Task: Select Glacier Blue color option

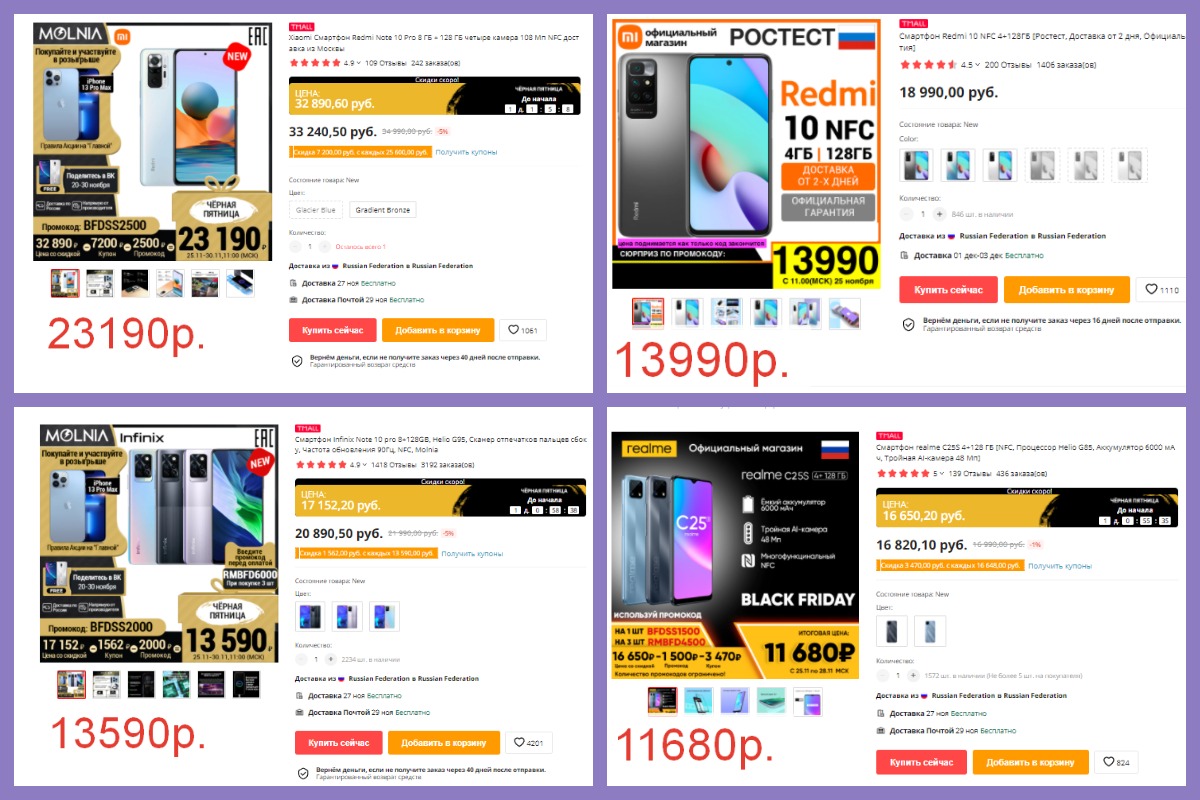Action: [314, 210]
